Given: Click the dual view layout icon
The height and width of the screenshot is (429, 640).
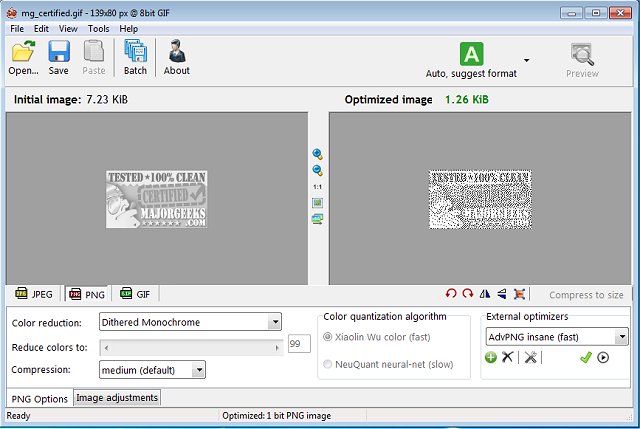Looking at the screenshot, I should (318, 219).
